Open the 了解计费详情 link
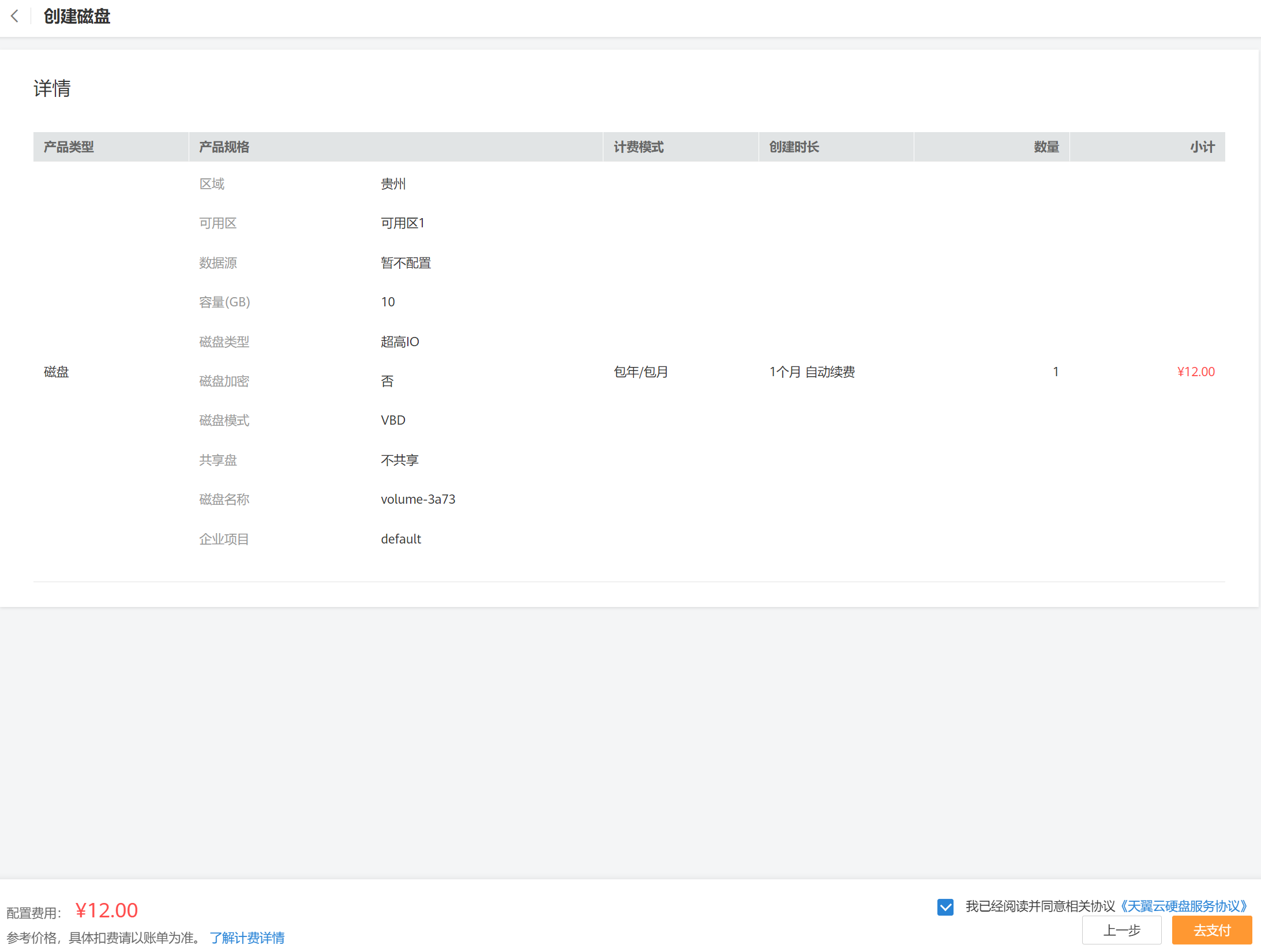The width and height of the screenshot is (1261, 952). point(247,938)
